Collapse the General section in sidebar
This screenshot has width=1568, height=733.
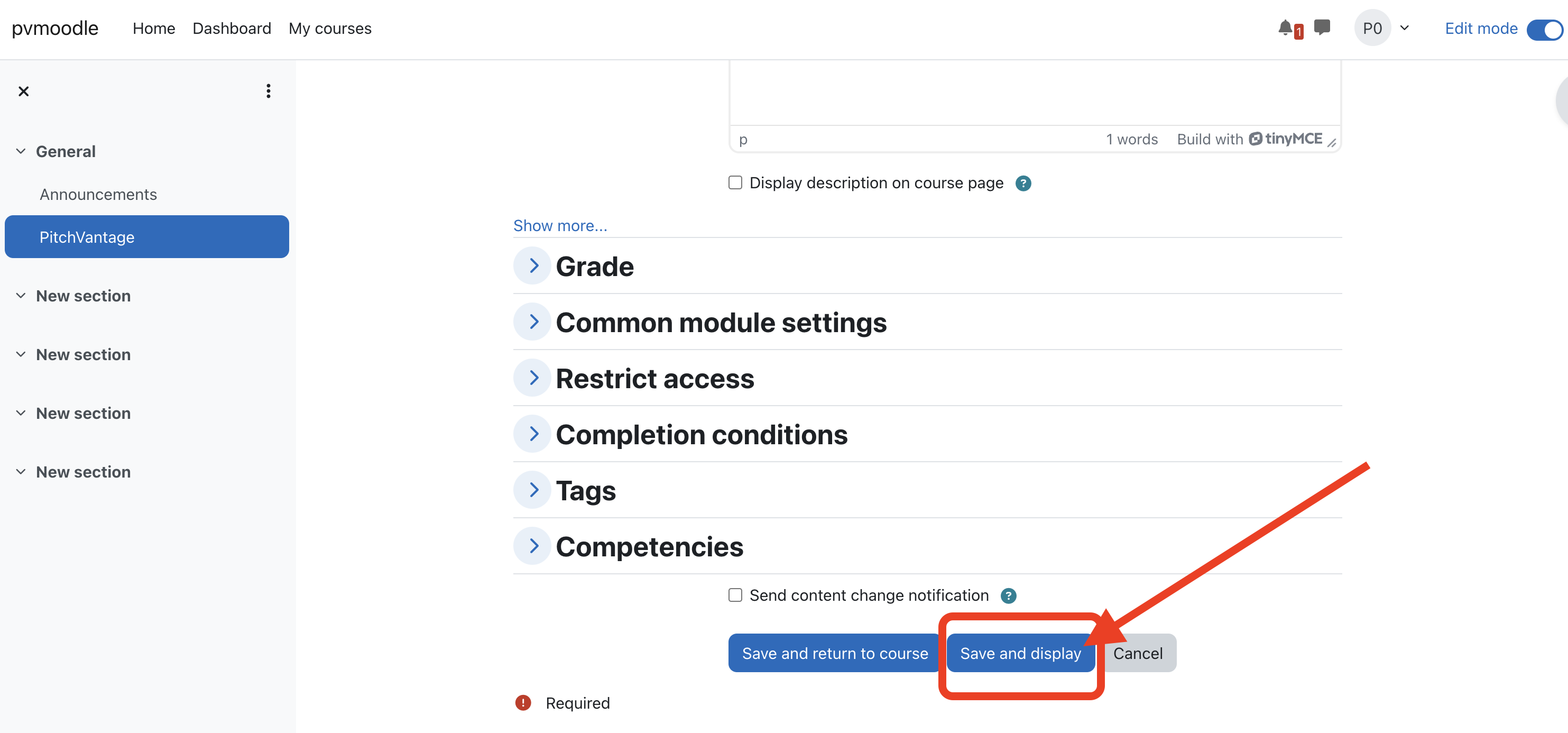[21, 151]
